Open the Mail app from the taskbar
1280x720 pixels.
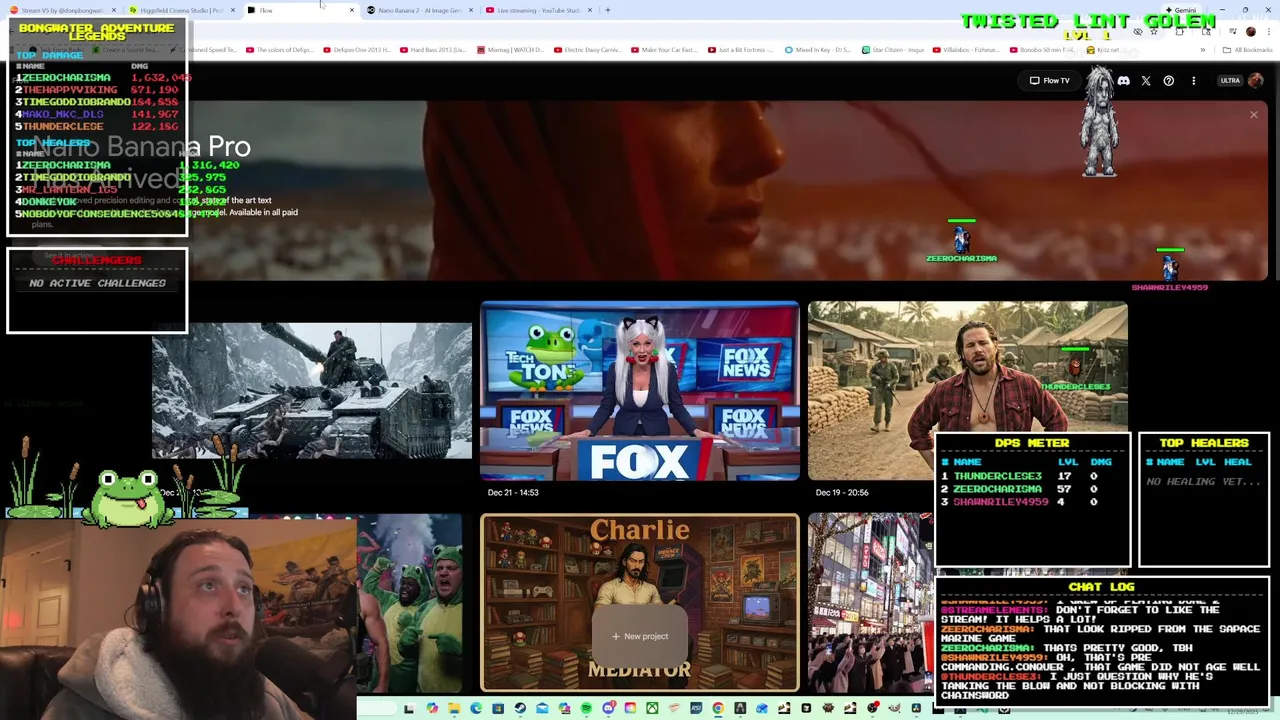(542, 708)
